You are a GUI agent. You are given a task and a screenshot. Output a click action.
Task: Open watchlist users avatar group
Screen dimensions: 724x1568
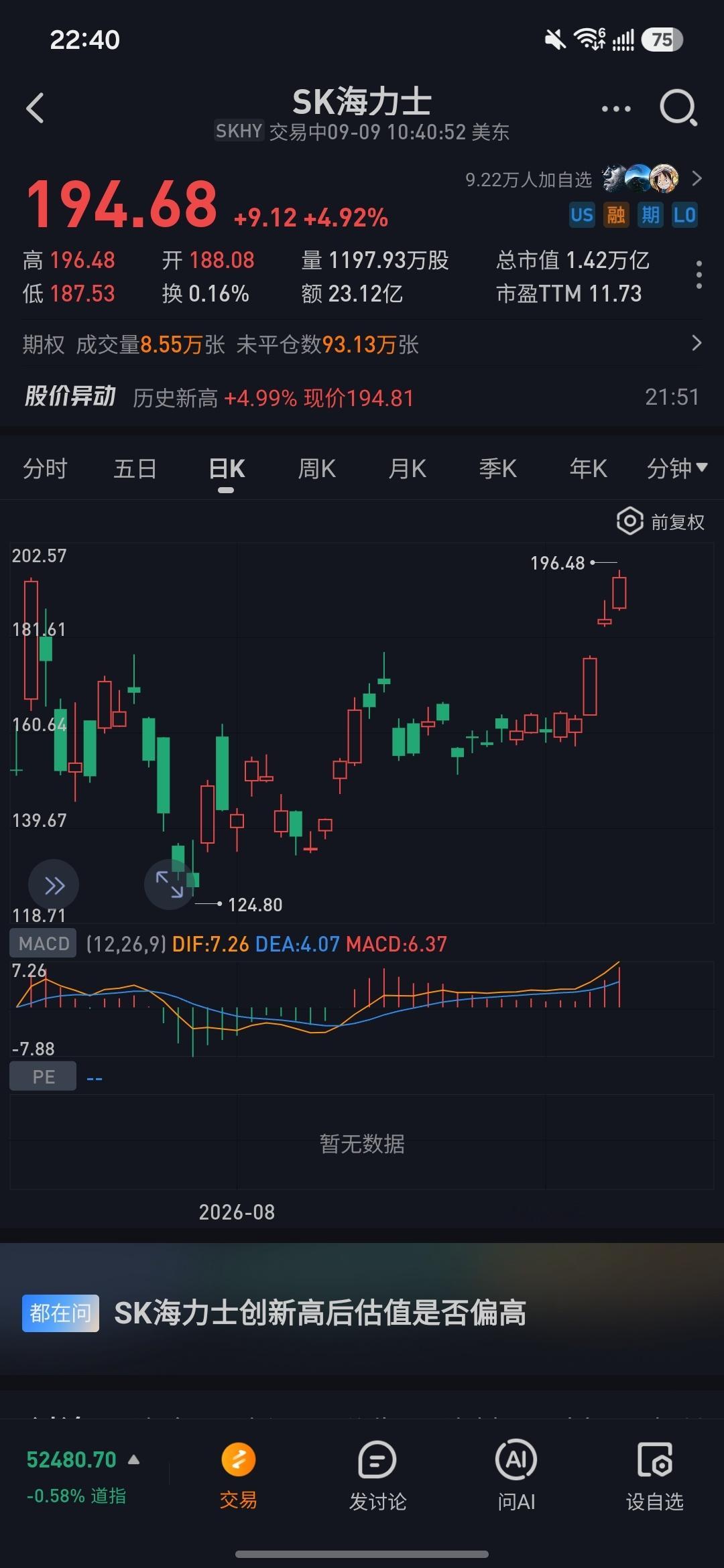[x=640, y=178]
